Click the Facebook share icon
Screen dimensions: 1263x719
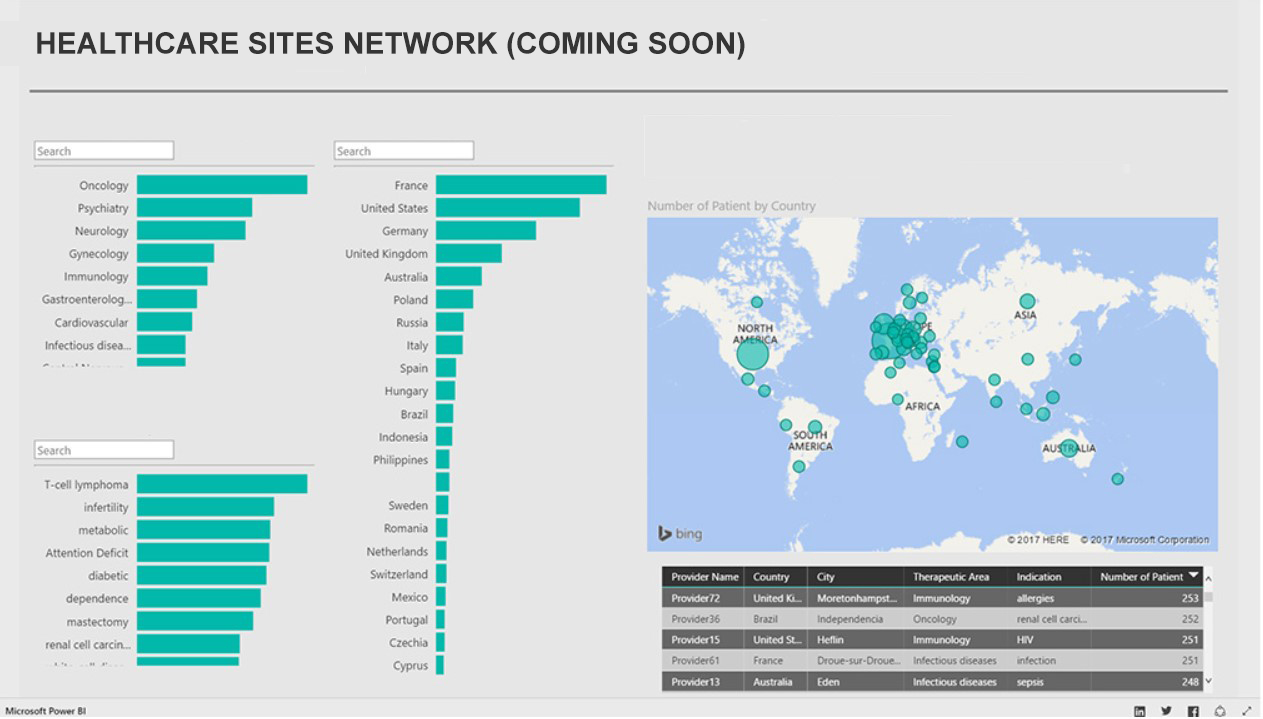(1193, 711)
